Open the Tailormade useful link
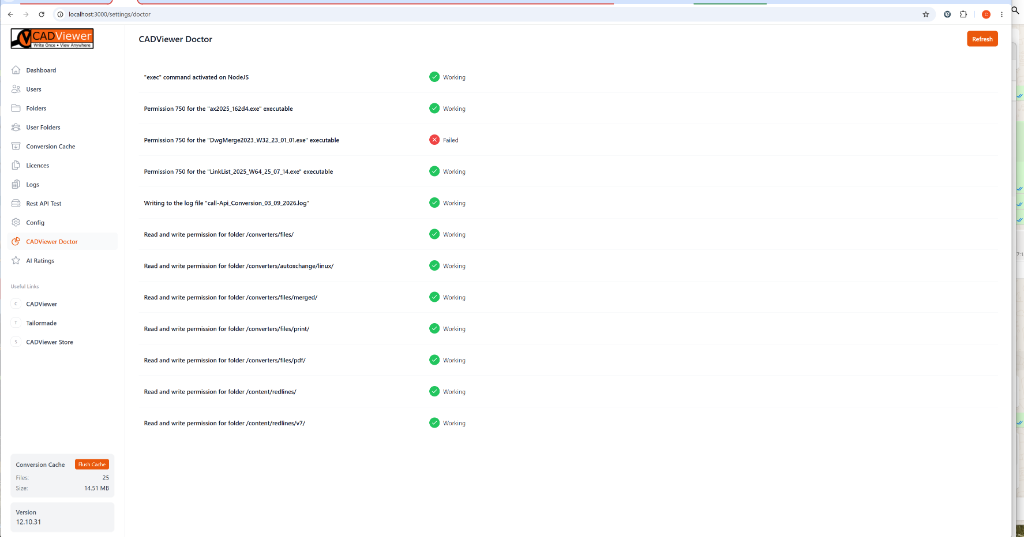Image resolution: width=1024 pixels, height=537 pixels. 41,323
